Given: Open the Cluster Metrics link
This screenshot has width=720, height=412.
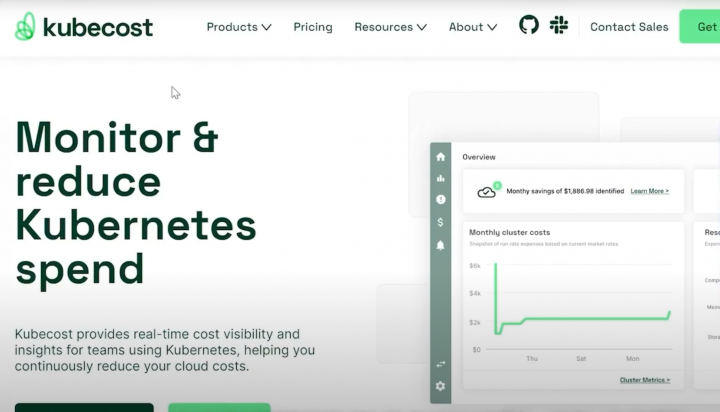Looking at the screenshot, I should coord(644,380).
